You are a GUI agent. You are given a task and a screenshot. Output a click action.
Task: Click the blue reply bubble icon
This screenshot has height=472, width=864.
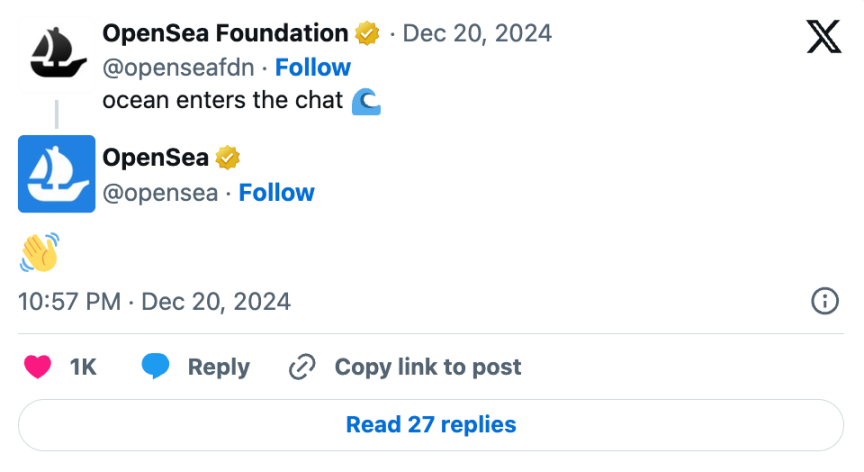[155, 367]
